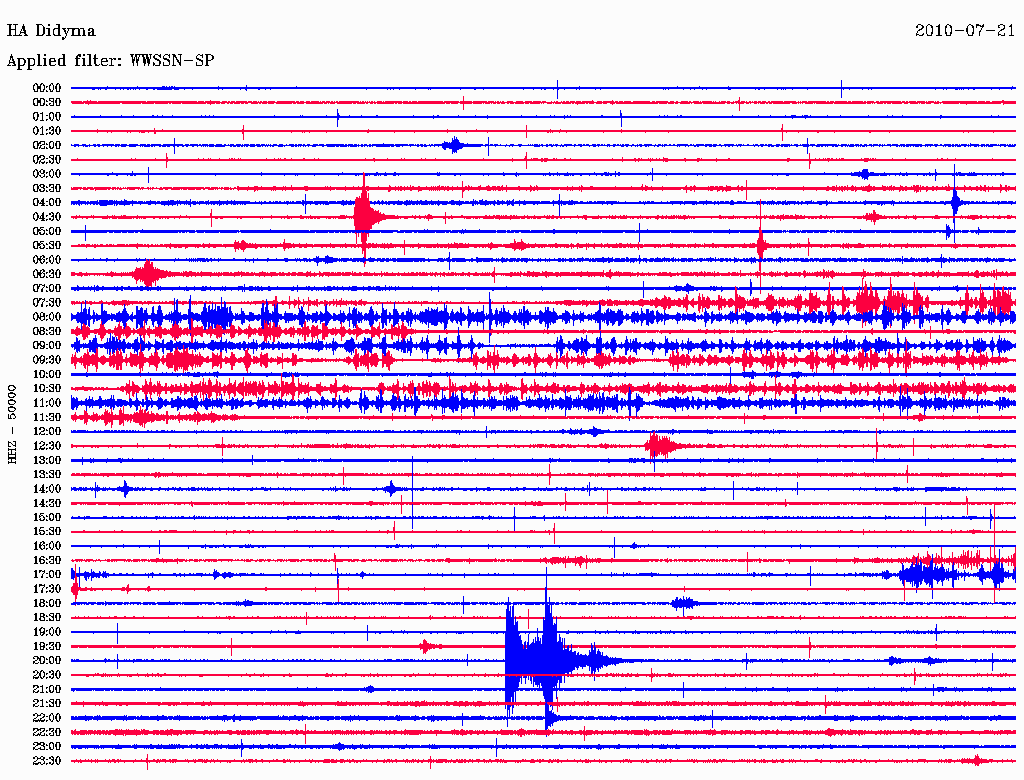Select the 12:00 time label

(46, 432)
